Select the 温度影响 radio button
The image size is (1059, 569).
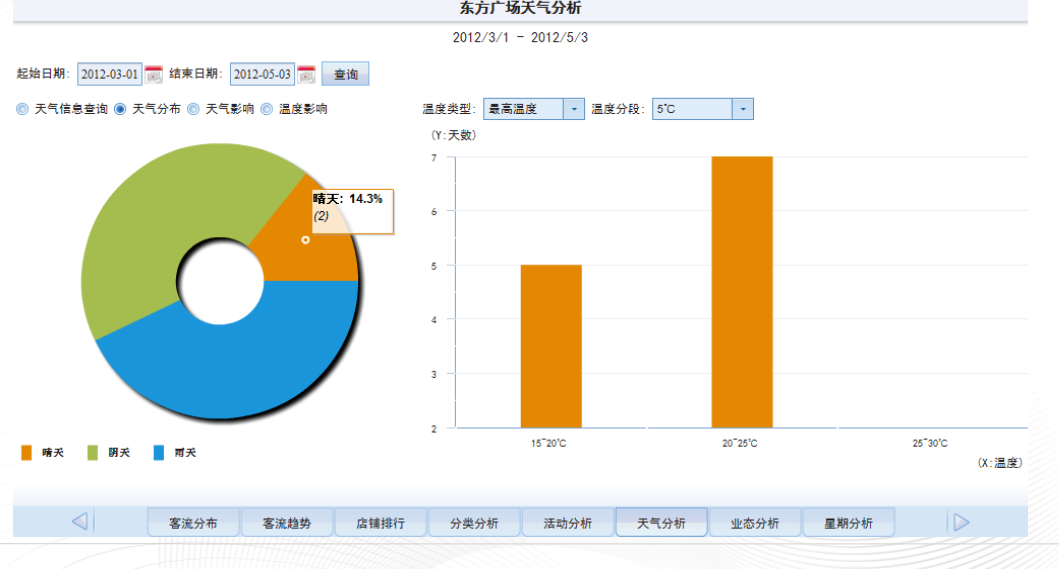click(x=267, y=109)
